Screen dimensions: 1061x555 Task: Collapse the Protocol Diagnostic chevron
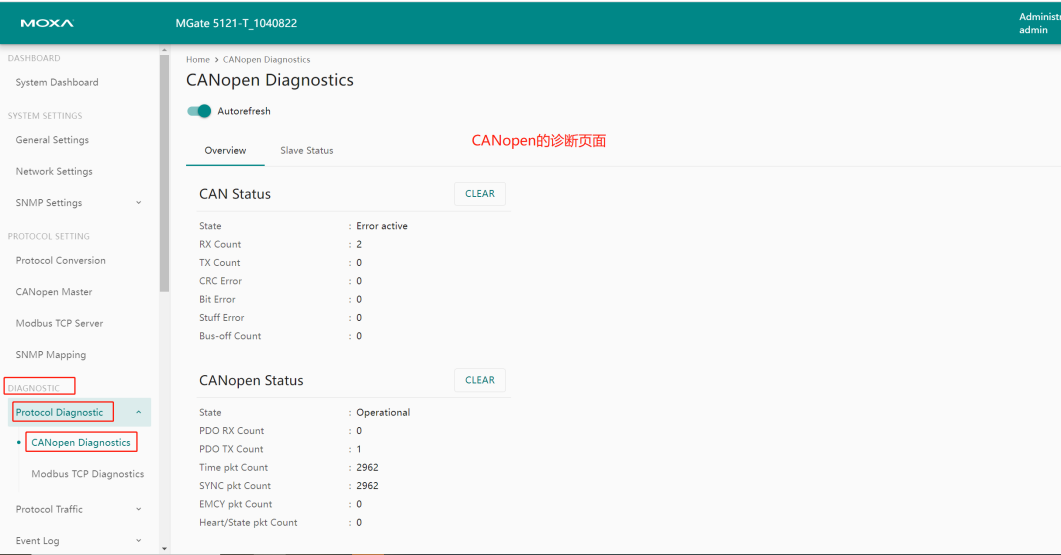[x=139, y=412]
